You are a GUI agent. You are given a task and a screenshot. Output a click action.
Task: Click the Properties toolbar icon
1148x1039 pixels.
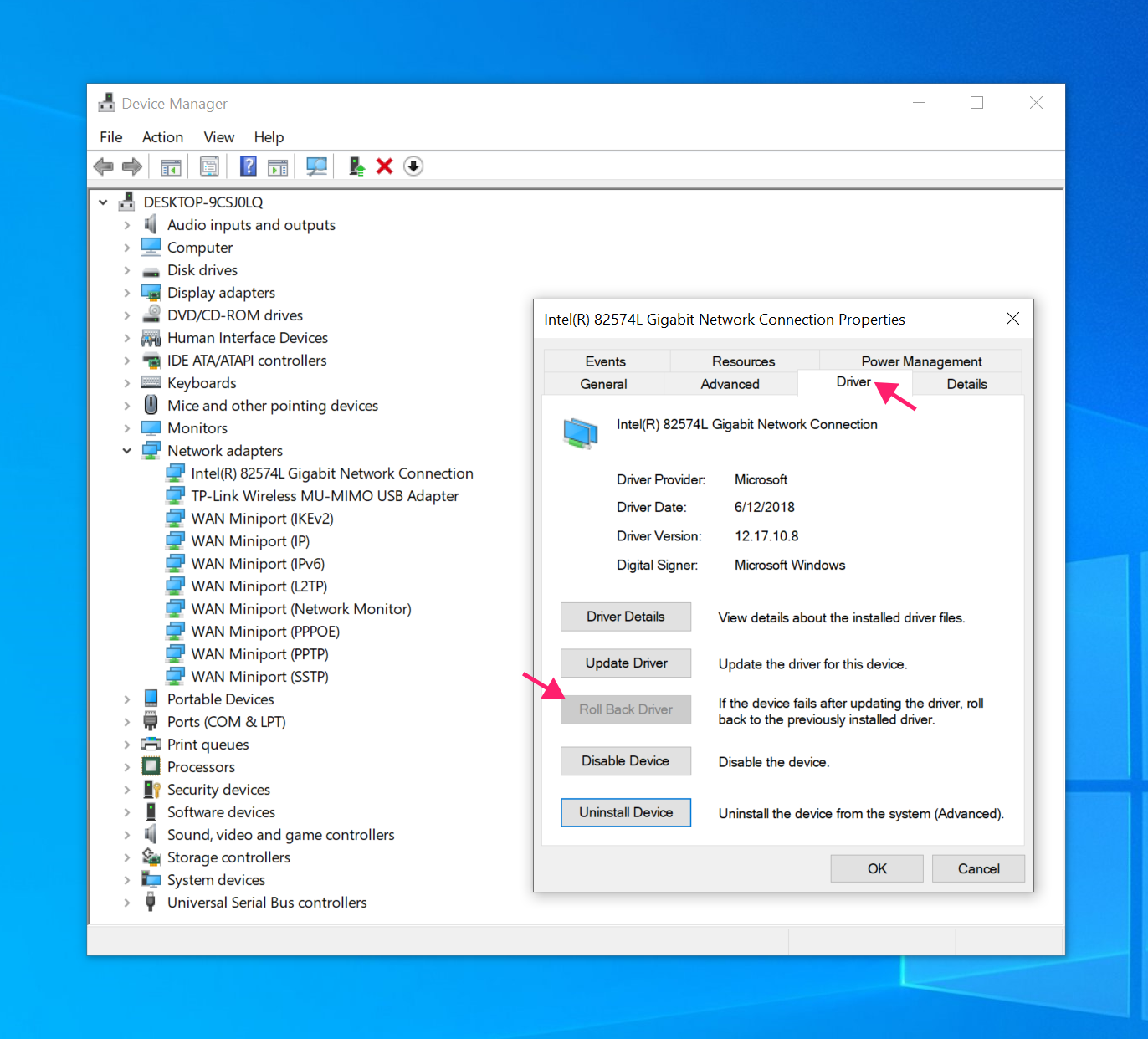click(210, 166)
